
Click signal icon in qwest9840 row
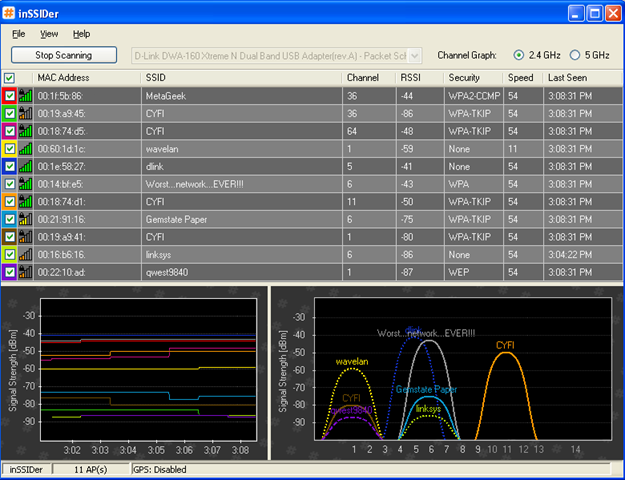(x=26, y=272)
